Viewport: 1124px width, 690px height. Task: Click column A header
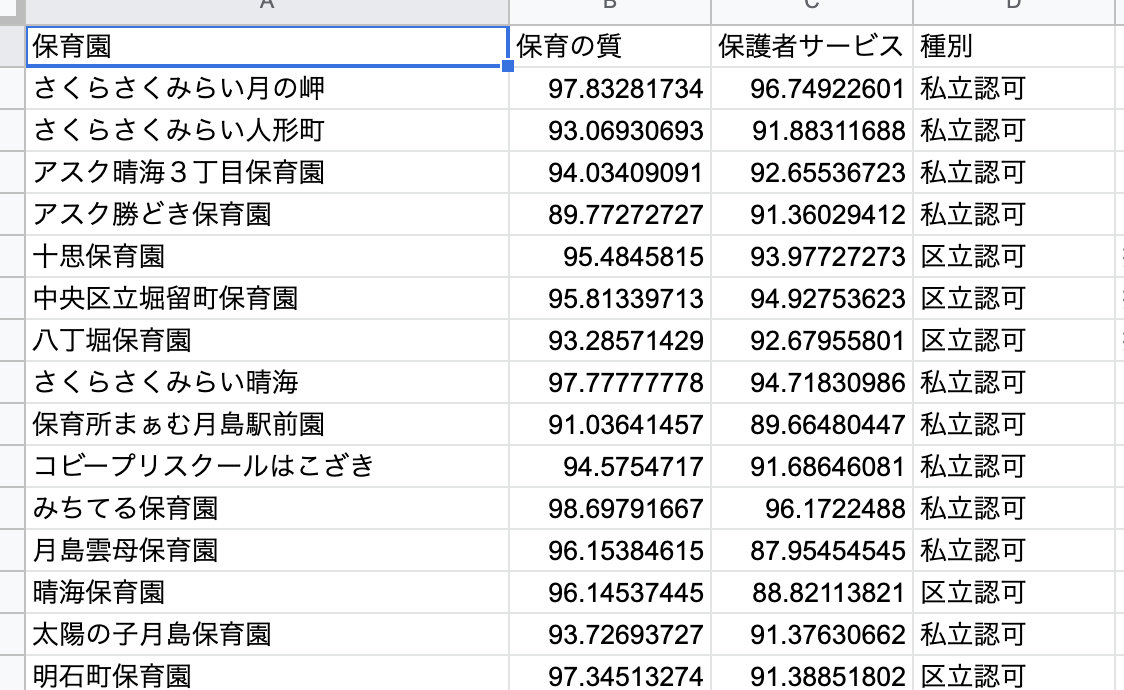[x=267, y=11]
